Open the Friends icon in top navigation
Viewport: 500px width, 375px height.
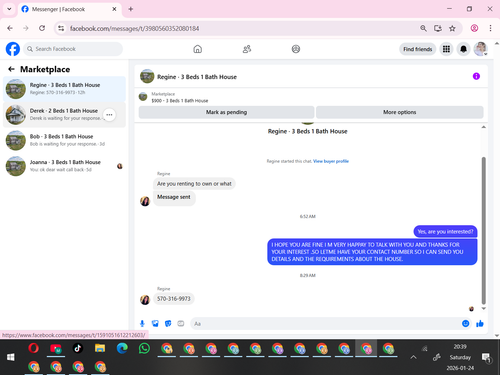coord(247,49)
